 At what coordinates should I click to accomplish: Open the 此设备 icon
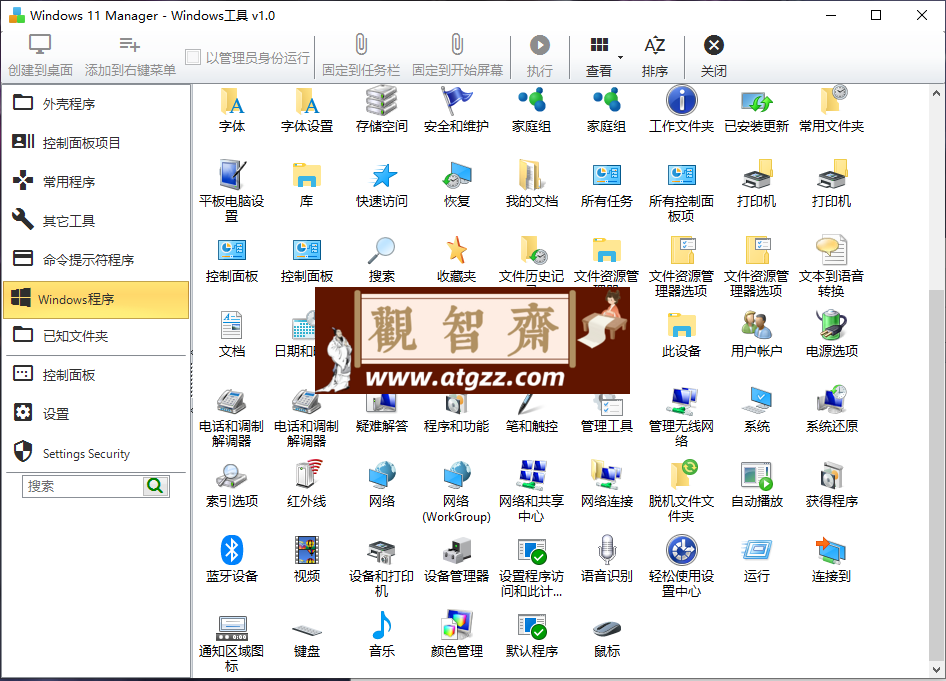[x=681, y=334]
